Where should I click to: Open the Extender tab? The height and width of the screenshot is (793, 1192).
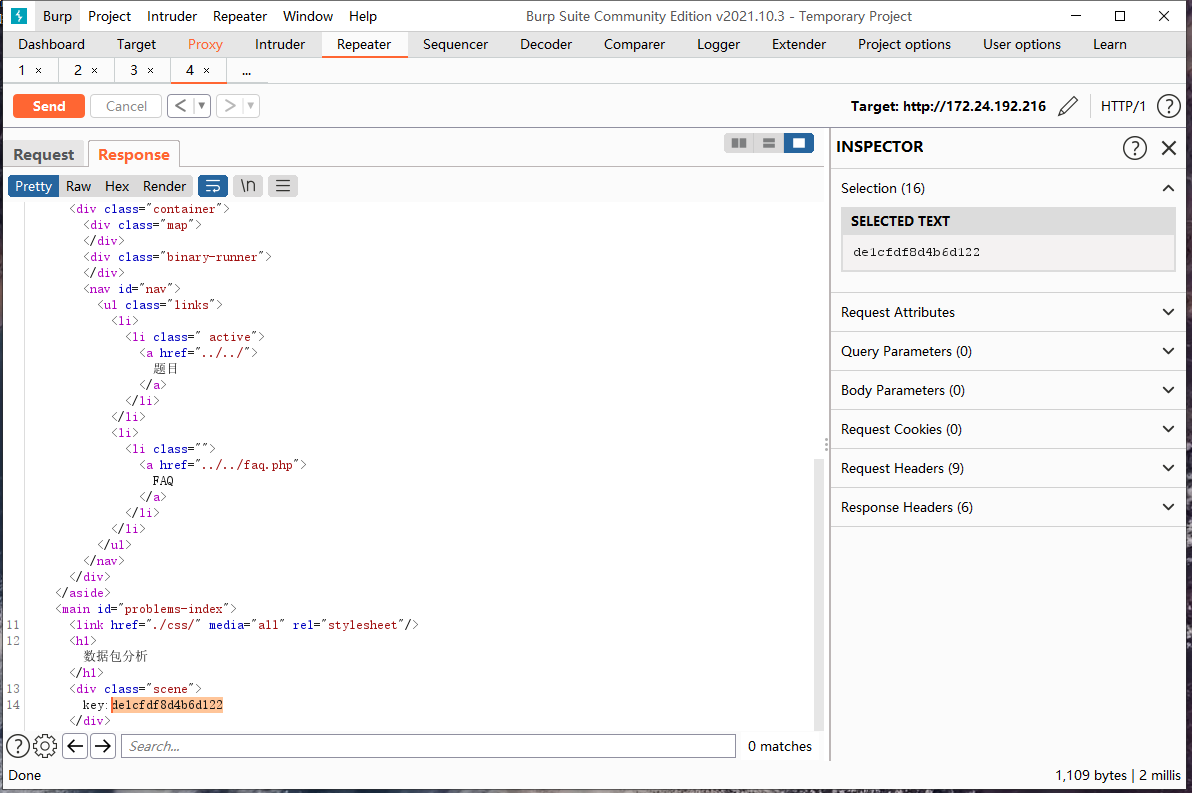798,44
